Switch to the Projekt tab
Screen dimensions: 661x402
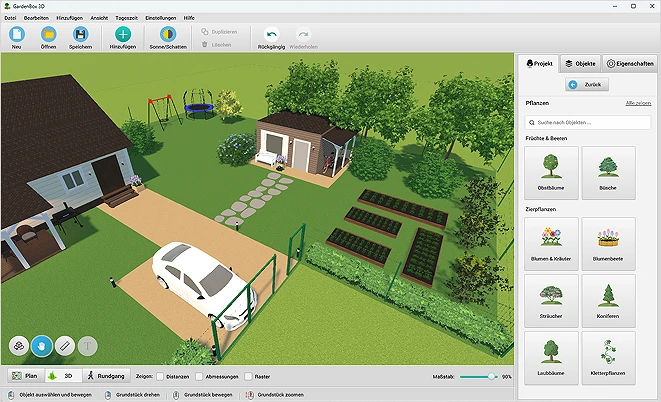pyautogui.click(x=539, y=64)
